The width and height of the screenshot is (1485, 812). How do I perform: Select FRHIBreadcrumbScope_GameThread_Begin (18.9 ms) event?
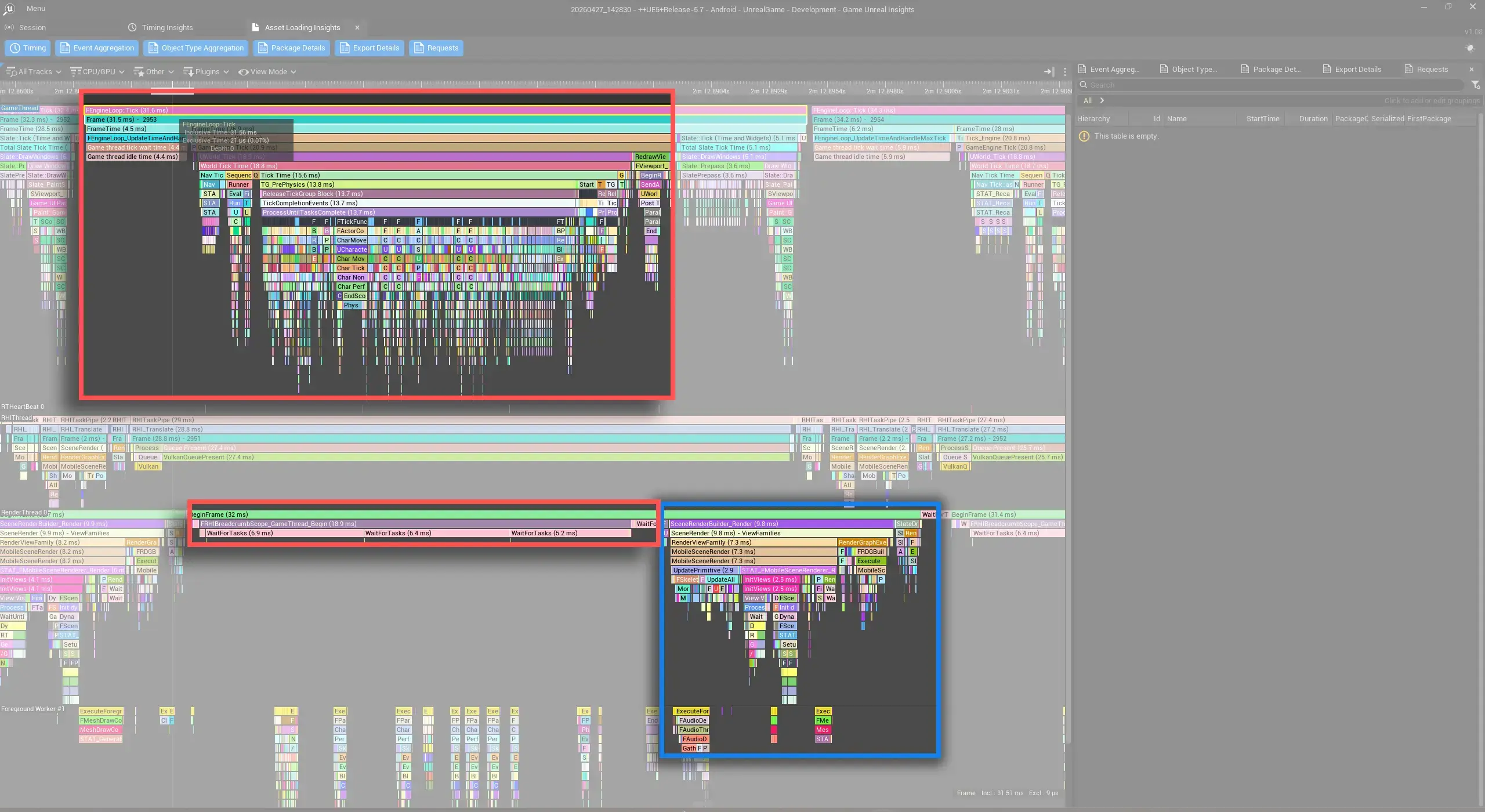(415, 524)
